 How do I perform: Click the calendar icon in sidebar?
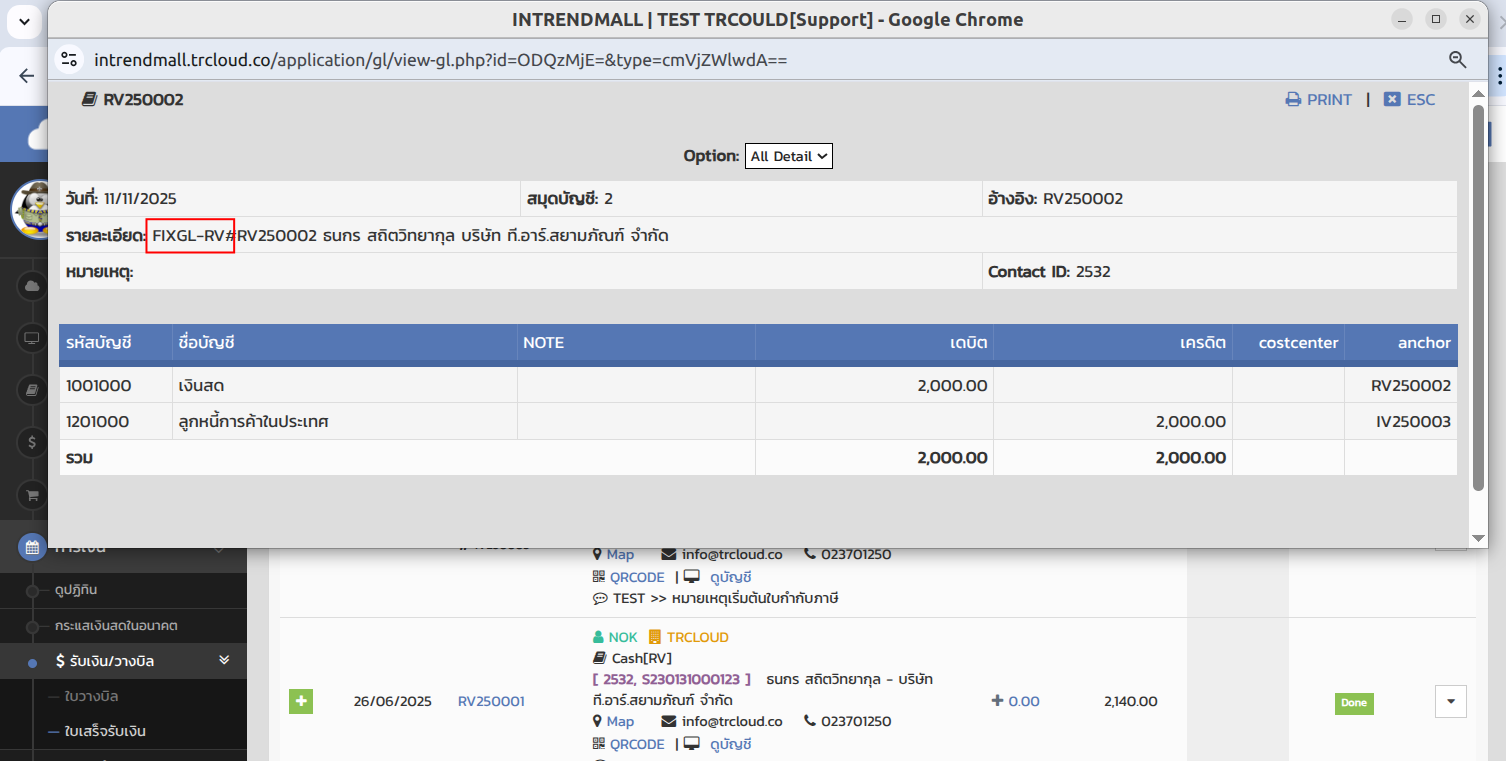tap(32, 547)
